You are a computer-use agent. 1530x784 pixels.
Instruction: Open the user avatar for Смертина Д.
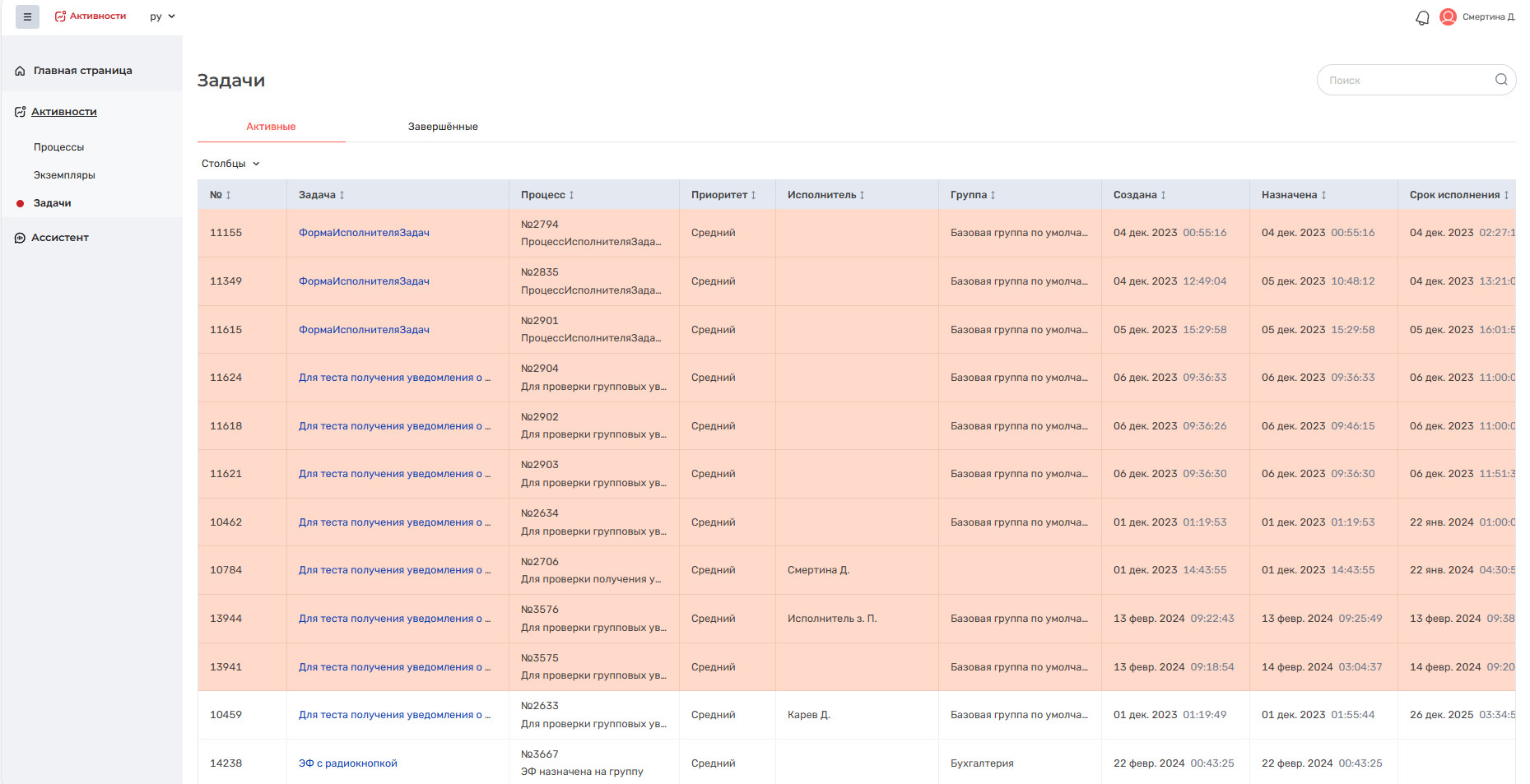[x=1448, y=16]
